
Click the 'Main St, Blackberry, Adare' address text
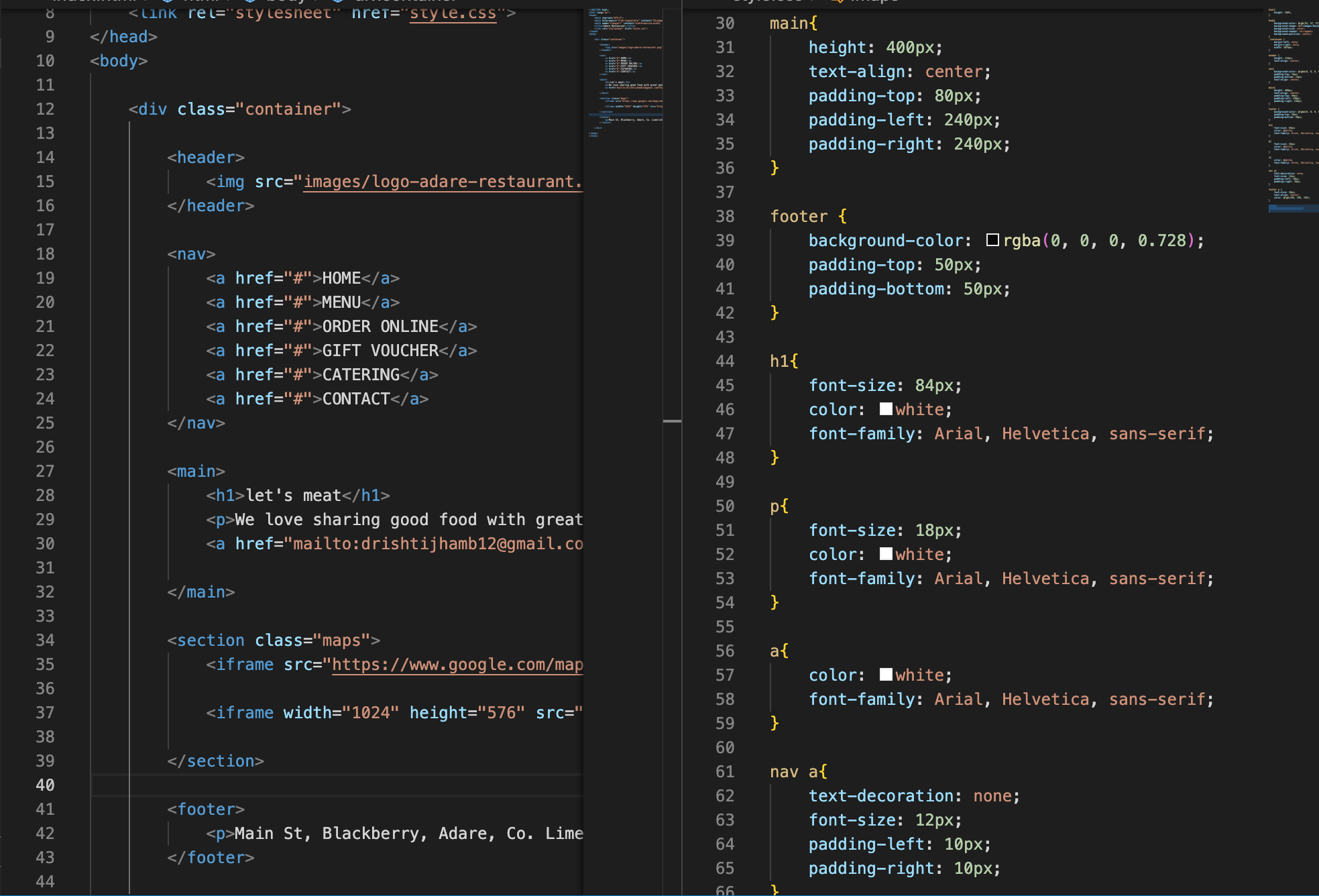pyautogui.click(x=409, y=834)
